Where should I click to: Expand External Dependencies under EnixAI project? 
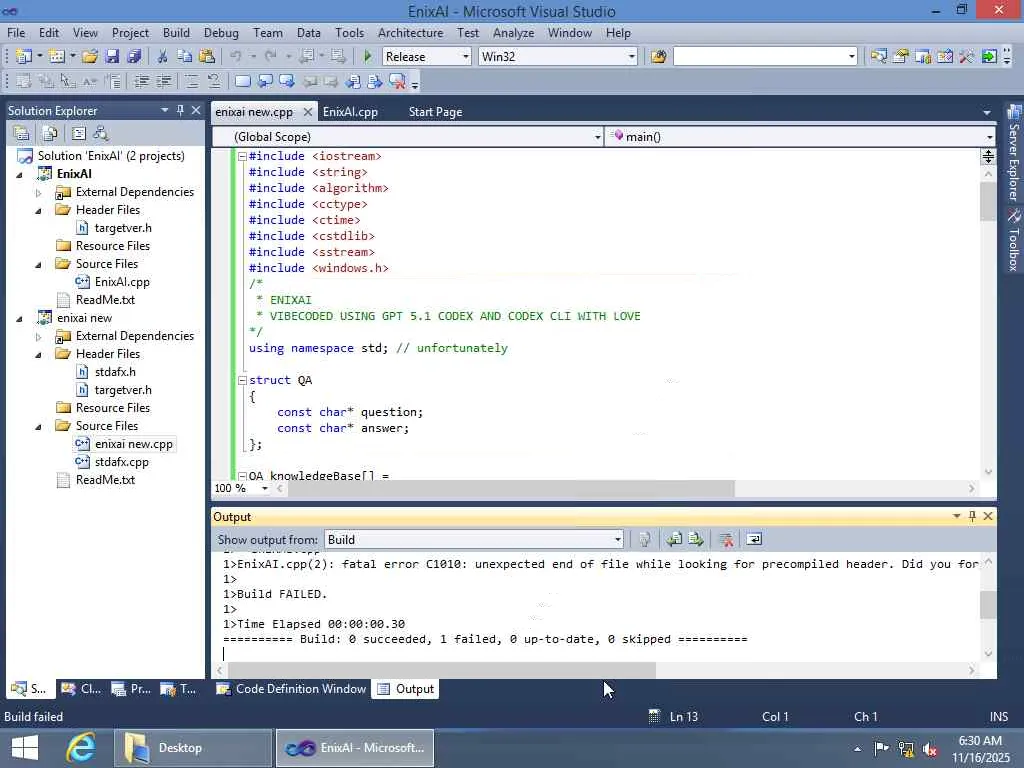(39, 192)
